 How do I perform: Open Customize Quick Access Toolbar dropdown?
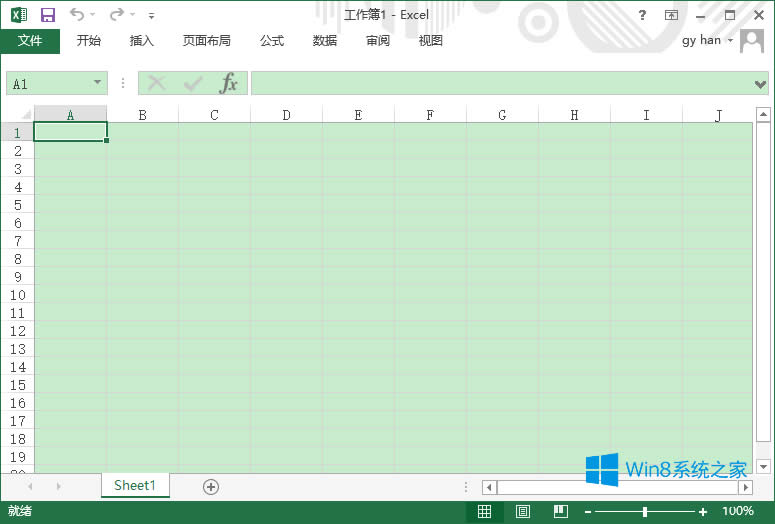[151, 16]
